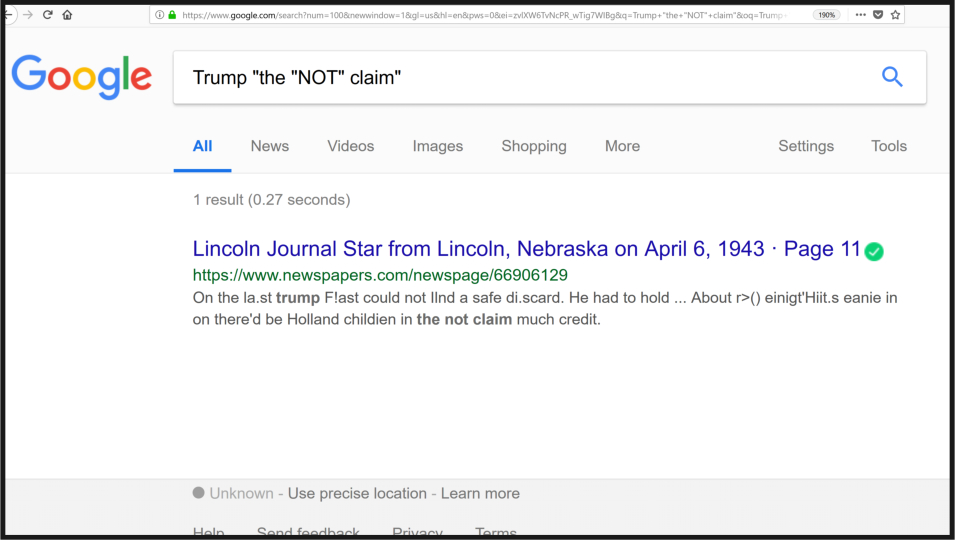
Task: Open page actions three-dots menu
Action: coord(860,15)
